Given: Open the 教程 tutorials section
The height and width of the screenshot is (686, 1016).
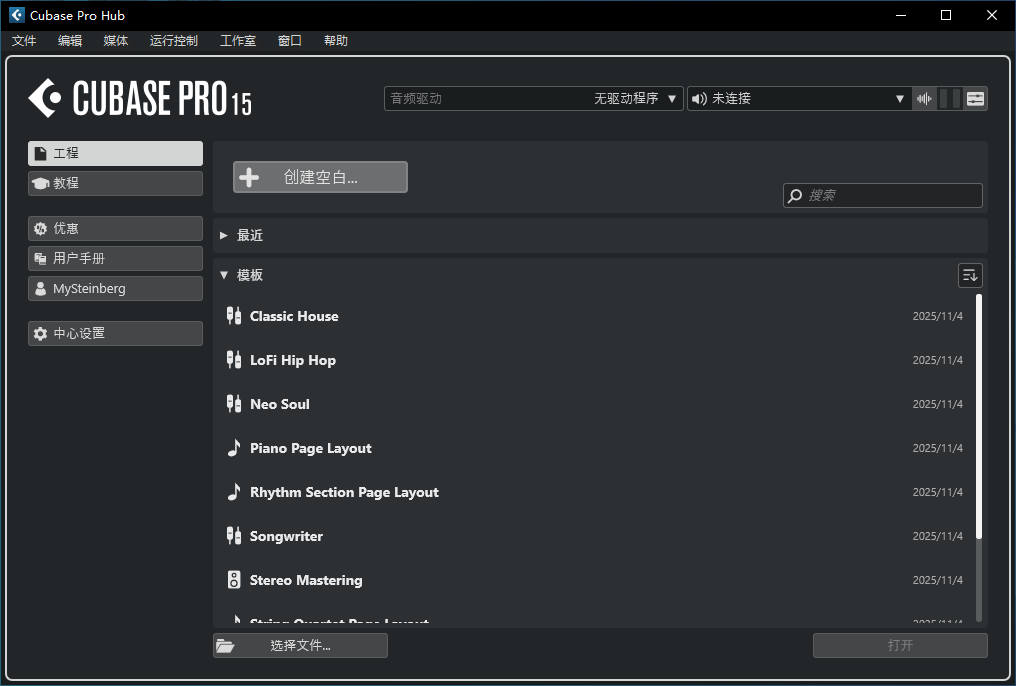Looking at the screenshot, I should coord(115,183).
